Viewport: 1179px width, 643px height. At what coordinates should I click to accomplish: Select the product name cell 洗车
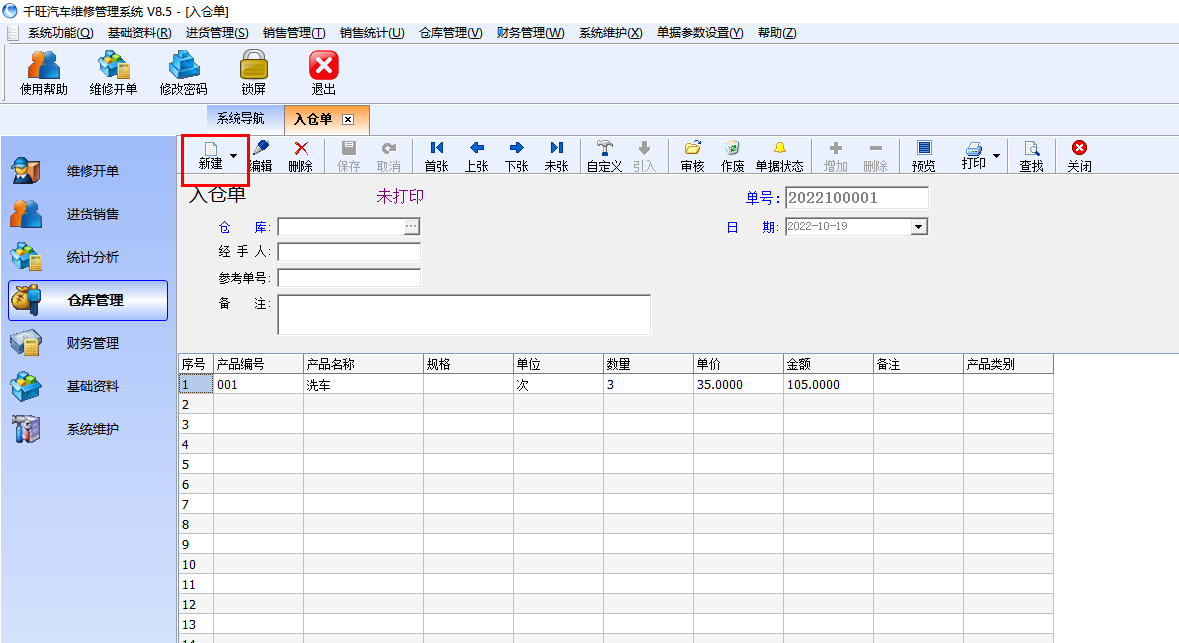coord(363,384)
